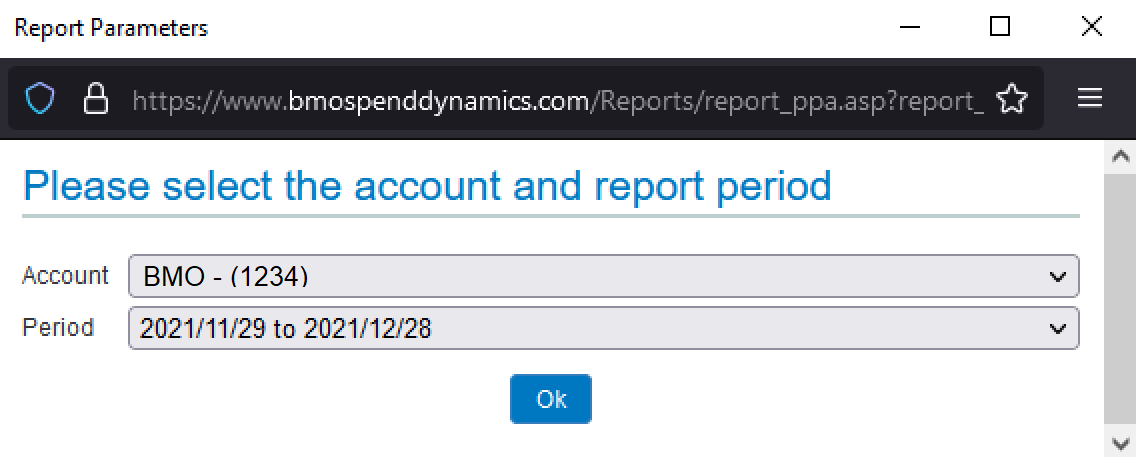Image resolution: width=1136 pixels, height=457 pixels.
Task: Click the chevron arrow of the Account combo box
Action: [x=1058, y=277]
